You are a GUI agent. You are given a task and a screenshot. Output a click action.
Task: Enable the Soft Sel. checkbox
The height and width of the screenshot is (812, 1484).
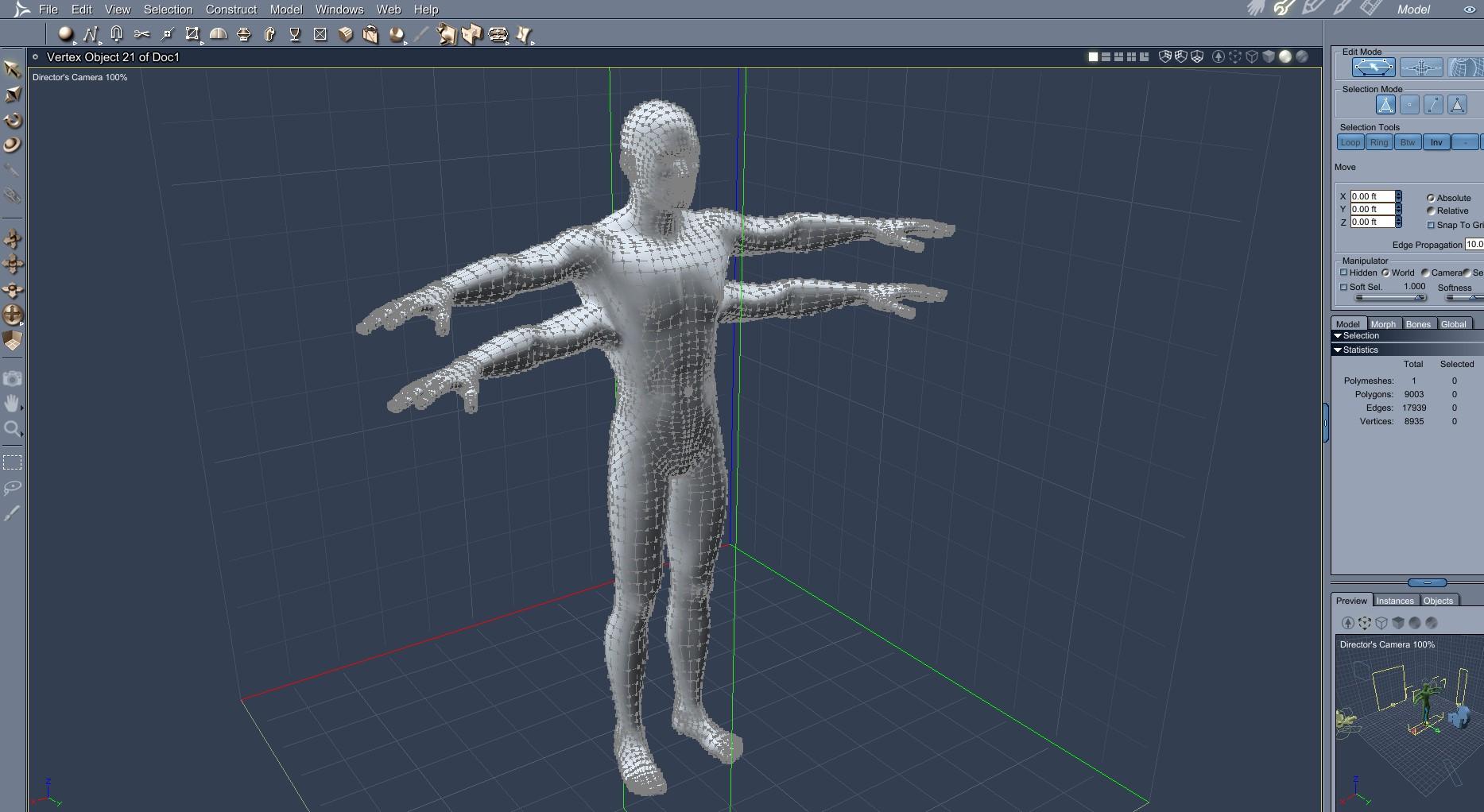(x=1344, y=287)
